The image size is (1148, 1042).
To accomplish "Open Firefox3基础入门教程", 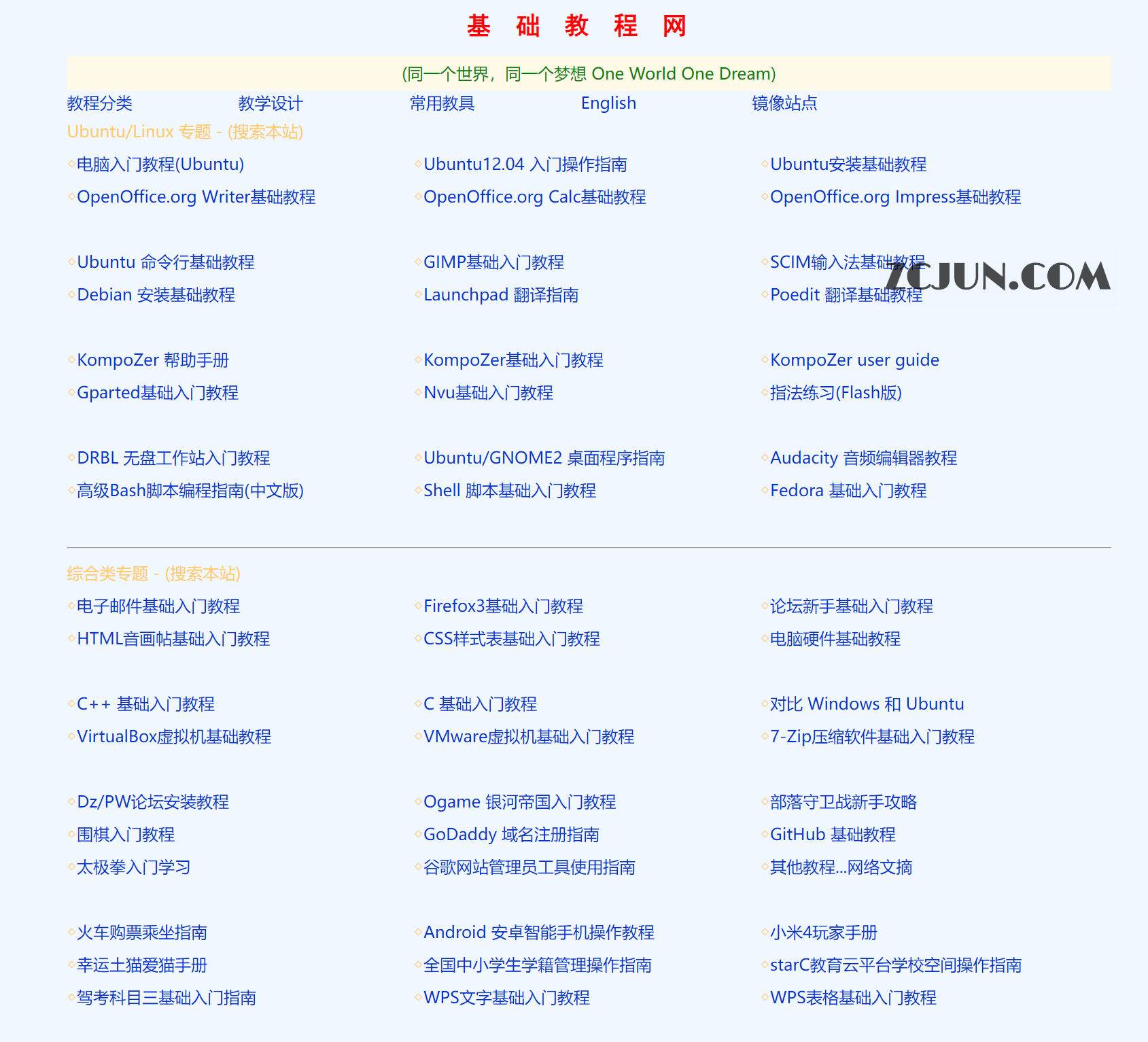I will coord(504,606).
